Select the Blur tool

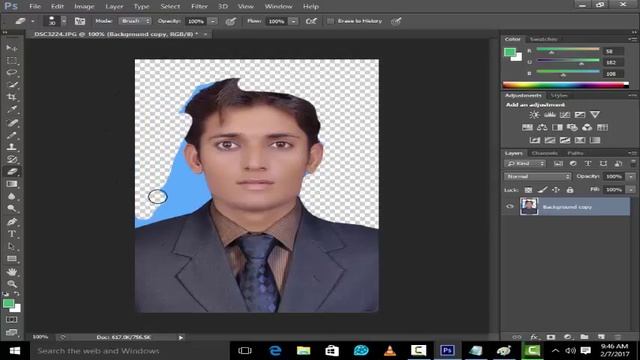pyautogui.click(x=11, y=196)
